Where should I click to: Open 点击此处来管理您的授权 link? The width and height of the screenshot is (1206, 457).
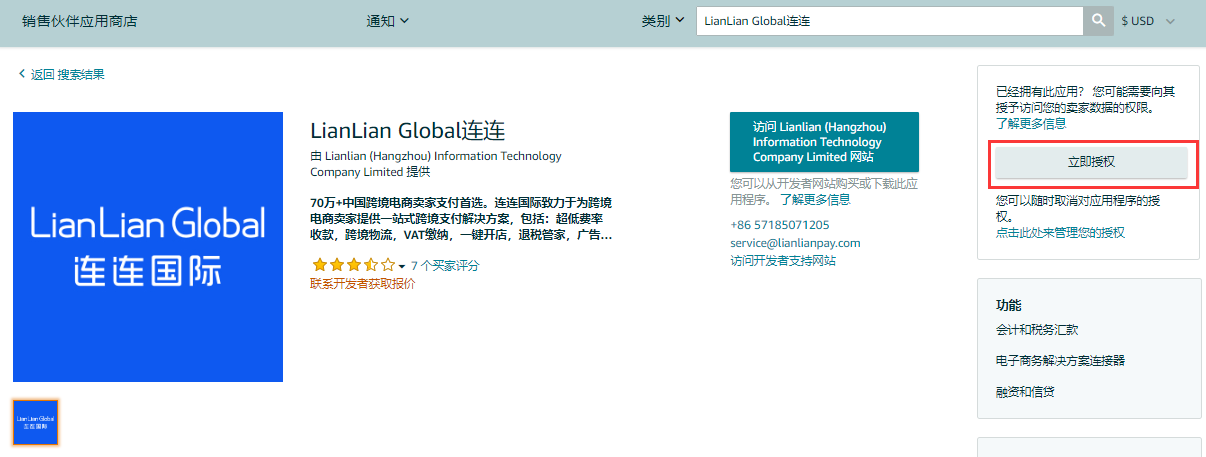(1060, 232)
